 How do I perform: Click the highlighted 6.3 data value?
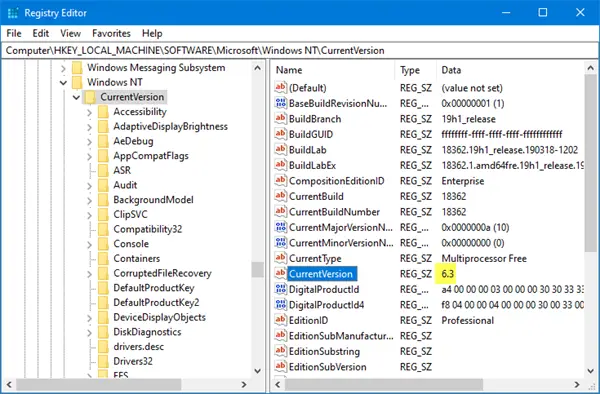pyautogui.click(x=447, y=274)
